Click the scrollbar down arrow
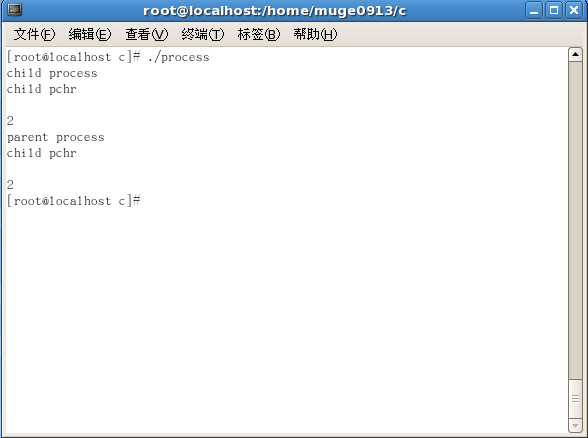 [575, 425]
